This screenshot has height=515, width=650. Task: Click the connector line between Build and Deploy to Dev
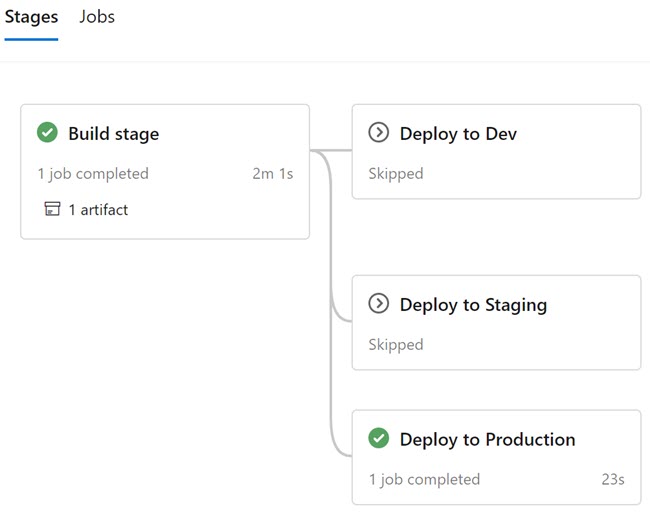point(331,150)
